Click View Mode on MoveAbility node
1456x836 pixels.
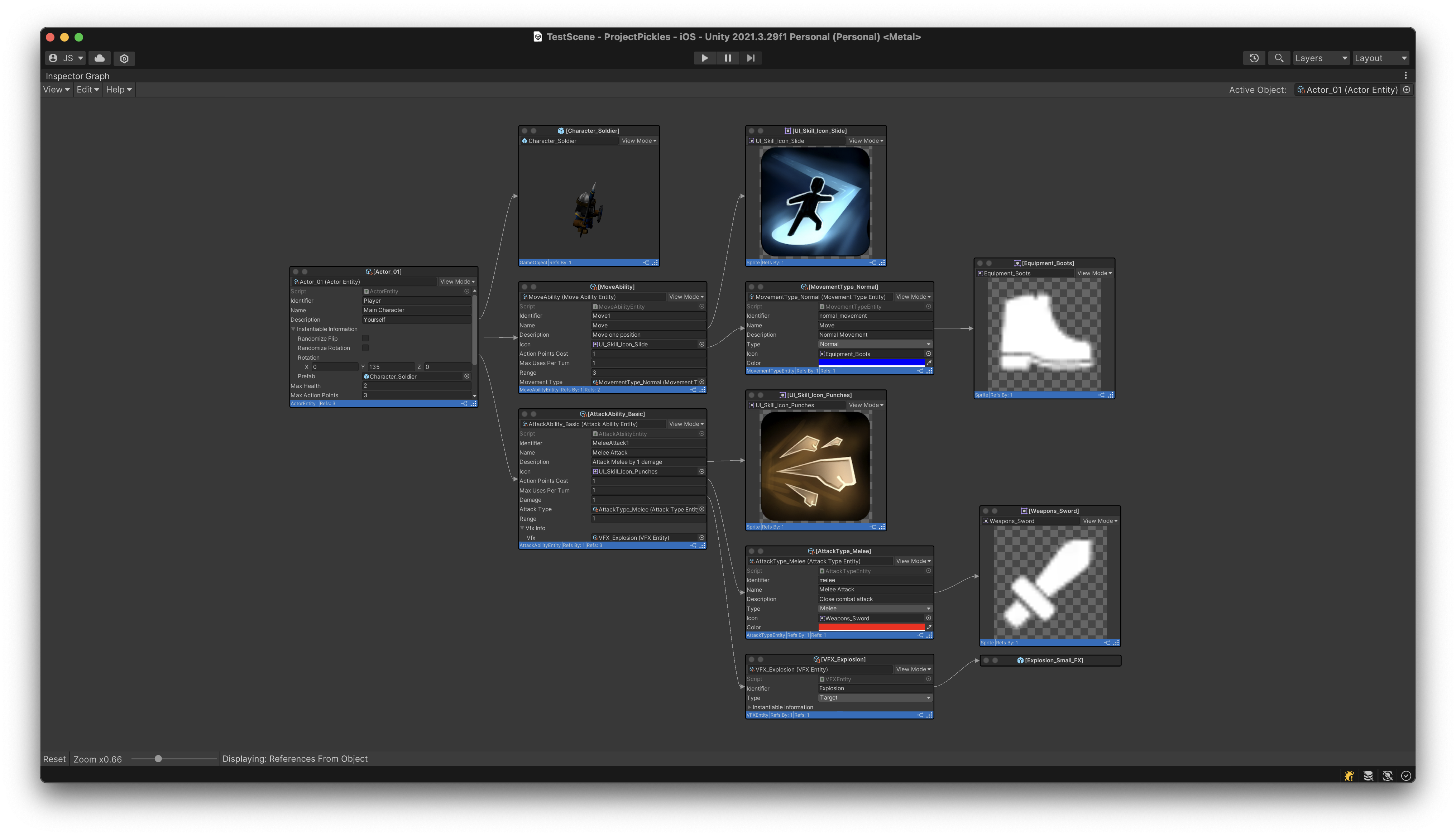(685, 297)
